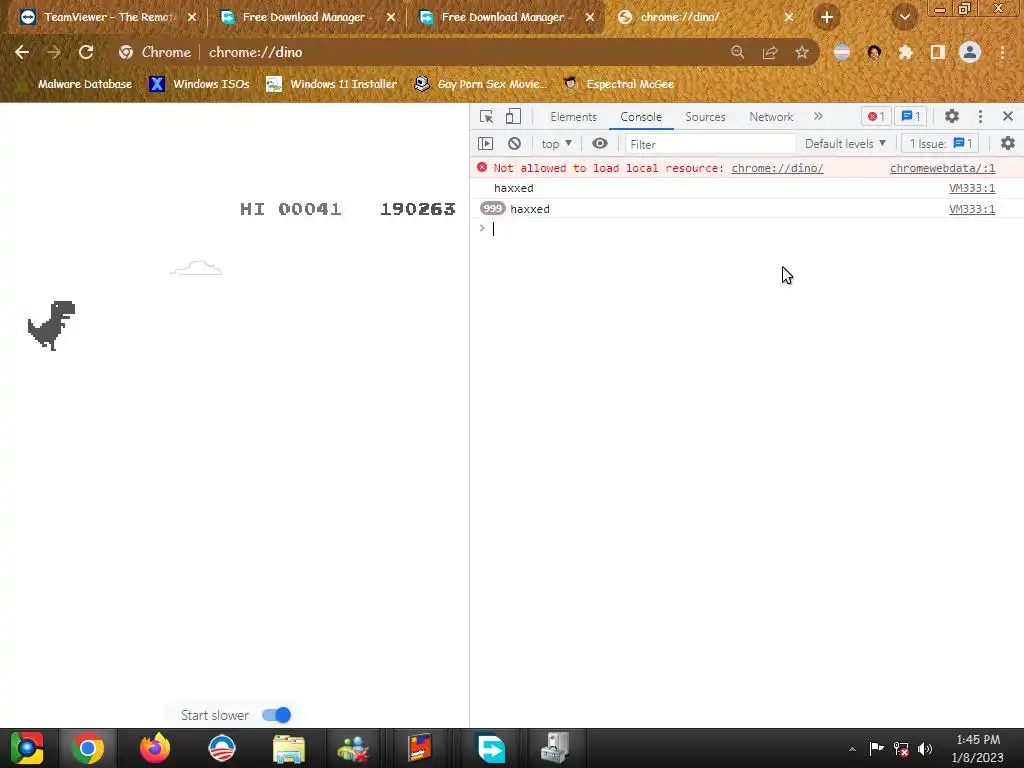Click the console Filter input field
1024x768 pixels.
pos(710,144)
